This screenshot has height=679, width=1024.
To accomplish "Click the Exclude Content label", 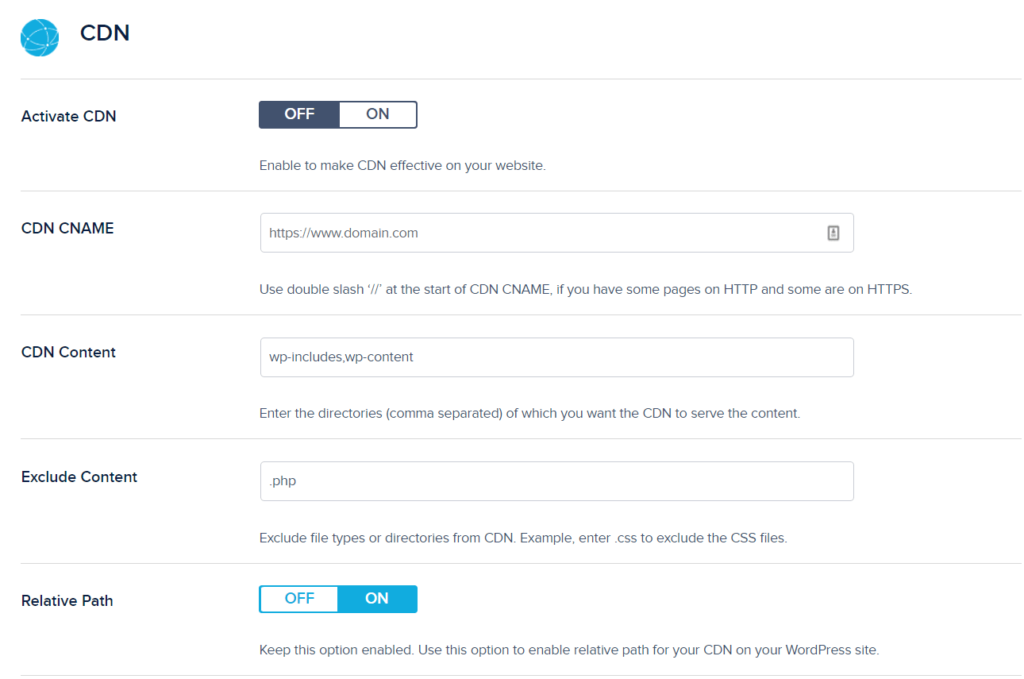I will point(79,477).
